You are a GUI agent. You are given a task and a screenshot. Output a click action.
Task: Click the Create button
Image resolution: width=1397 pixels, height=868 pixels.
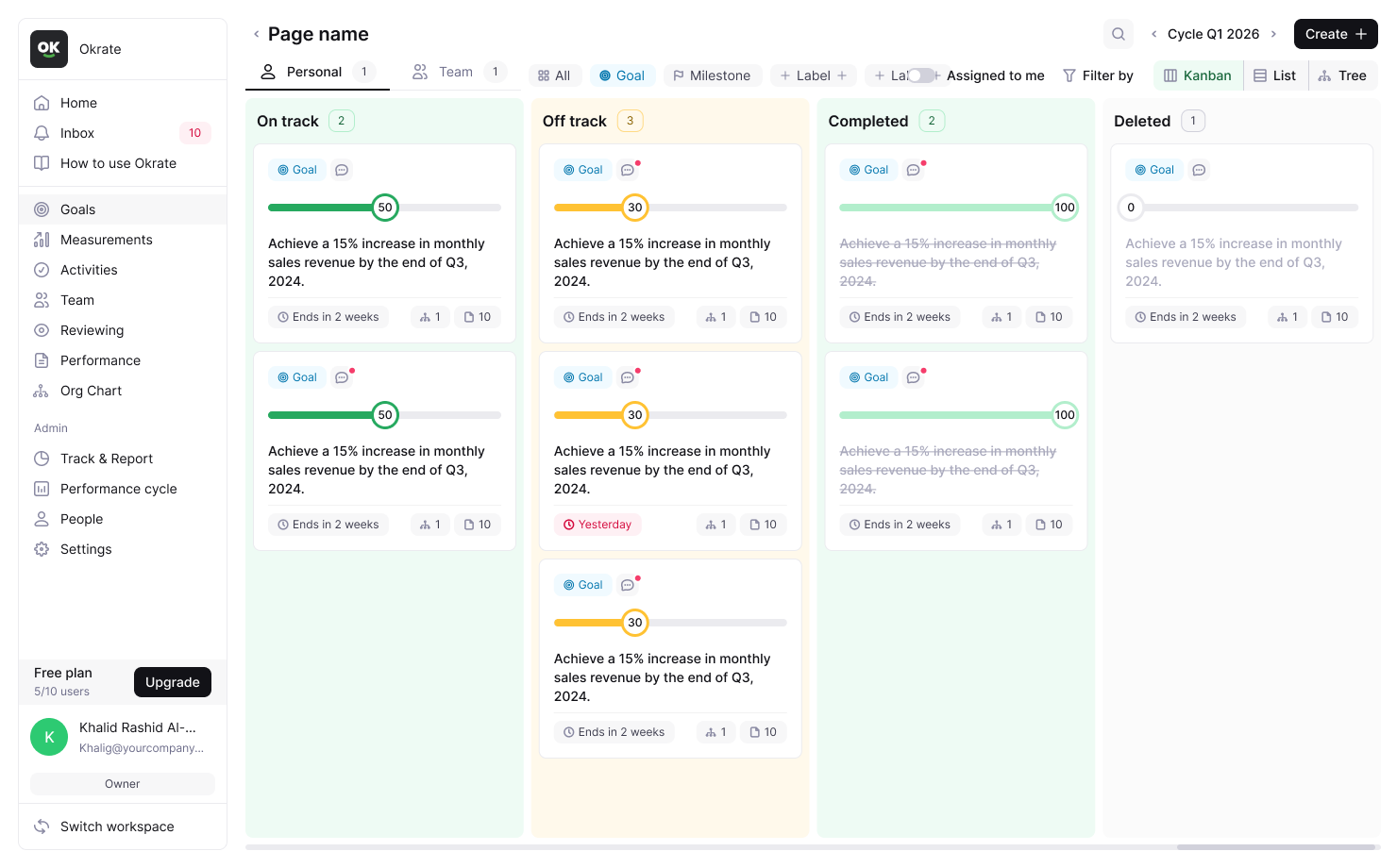[1336, 34]
